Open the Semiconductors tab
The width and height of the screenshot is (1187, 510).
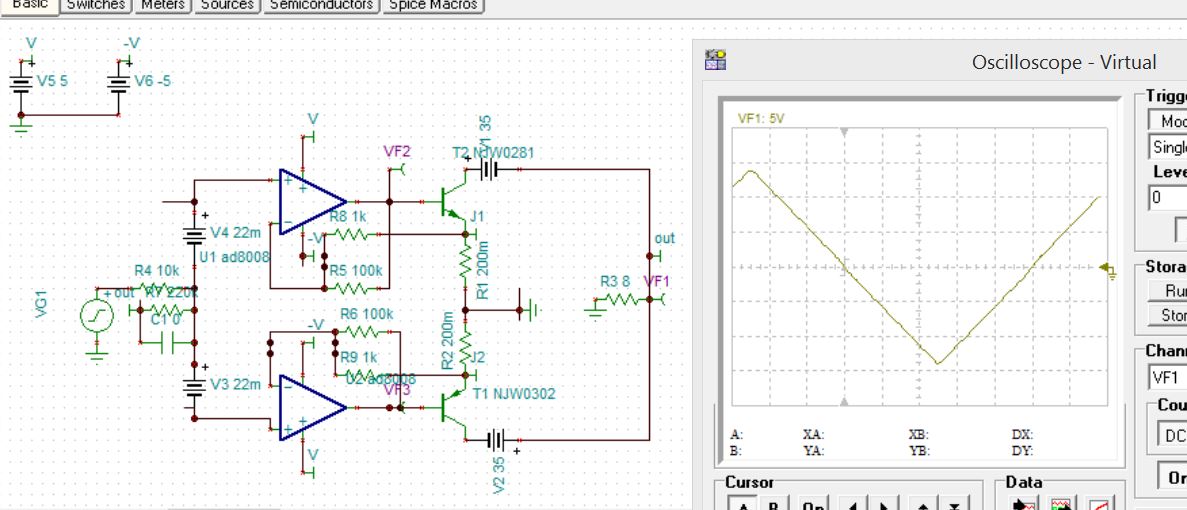(322, 5)
